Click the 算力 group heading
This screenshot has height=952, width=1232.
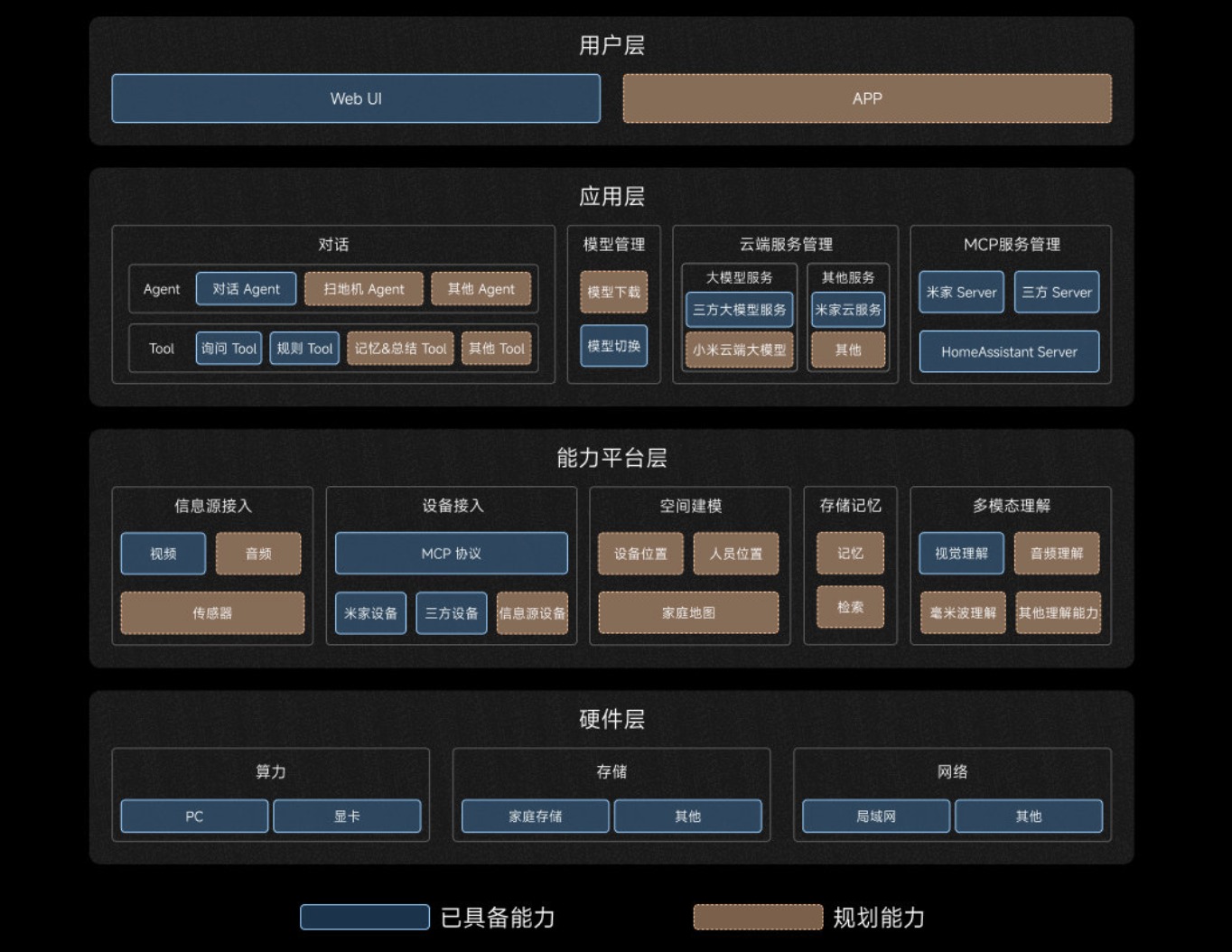(x=271, y=772)
